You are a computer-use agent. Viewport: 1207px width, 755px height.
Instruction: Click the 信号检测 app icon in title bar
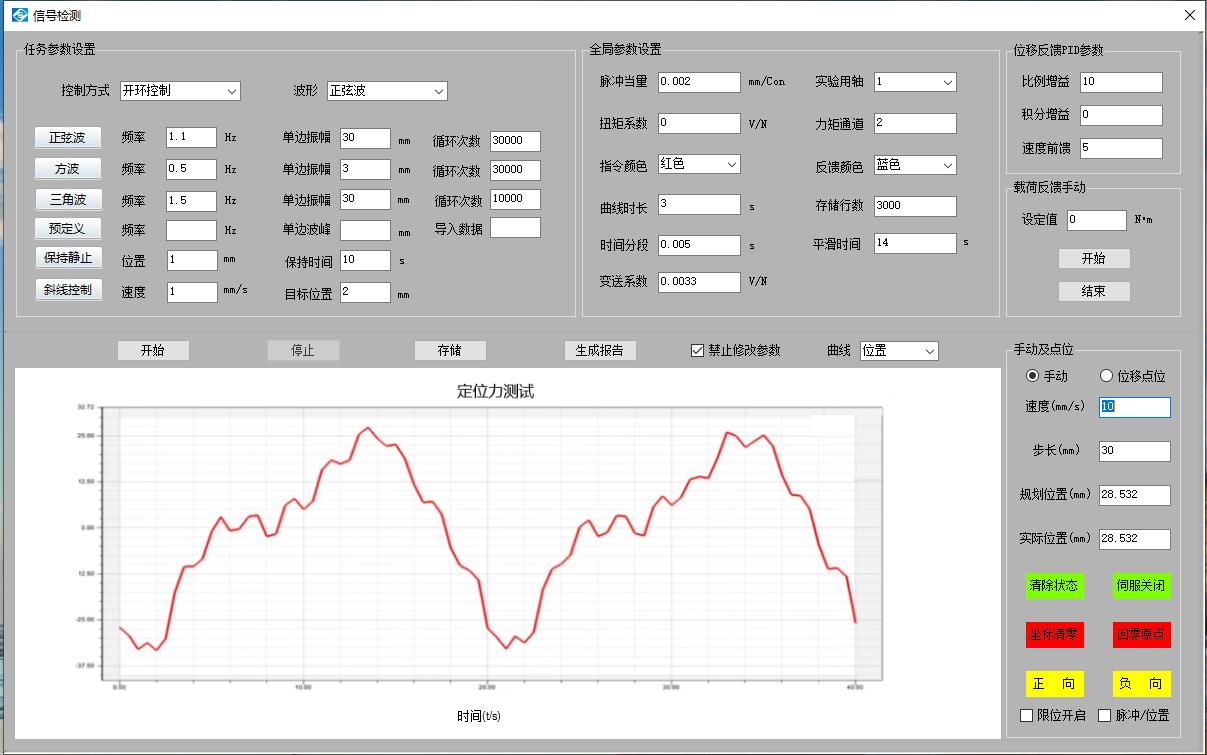(x=20, y=15)
